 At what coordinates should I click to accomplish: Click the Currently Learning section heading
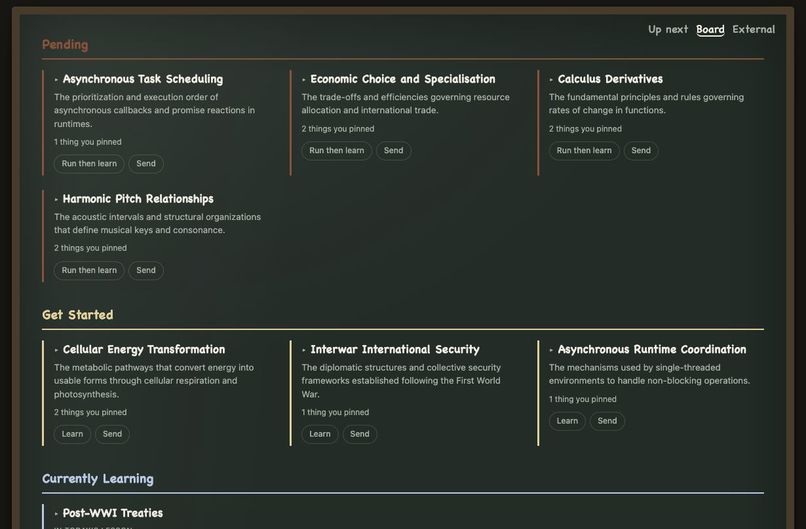(98, 479)
